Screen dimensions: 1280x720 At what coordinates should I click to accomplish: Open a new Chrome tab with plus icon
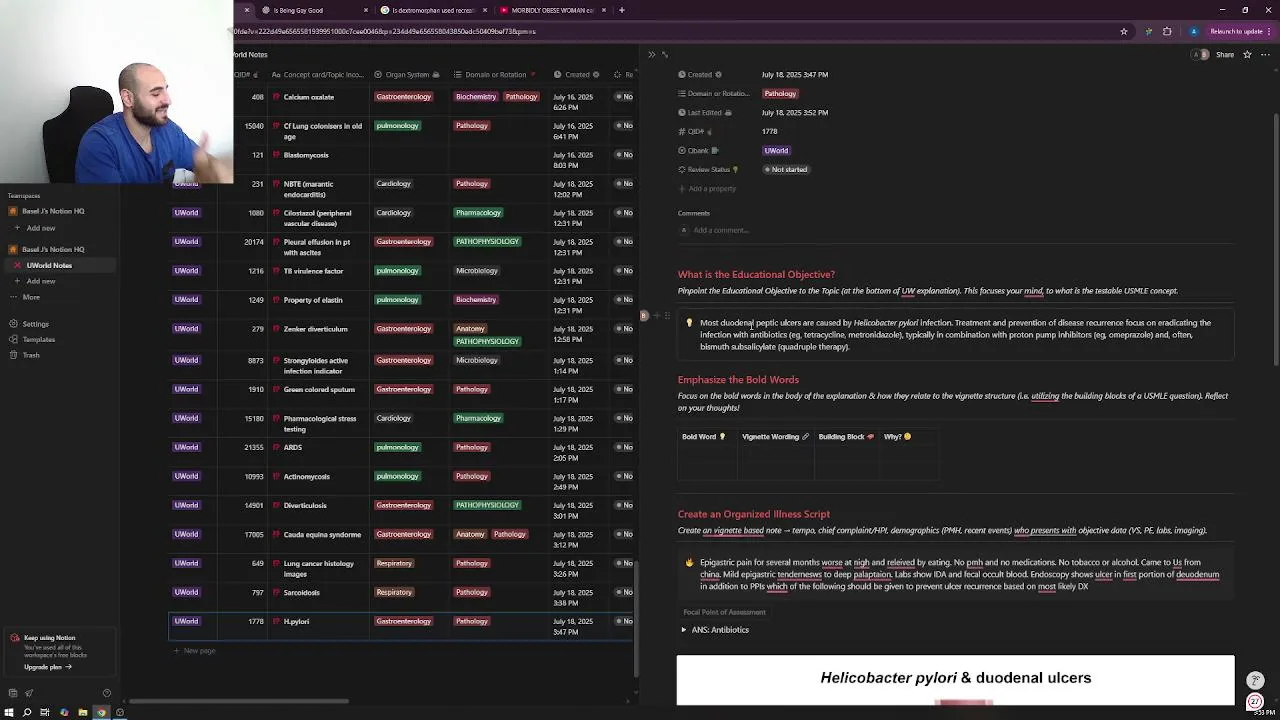pyautogui.click(x=621, y=10)
